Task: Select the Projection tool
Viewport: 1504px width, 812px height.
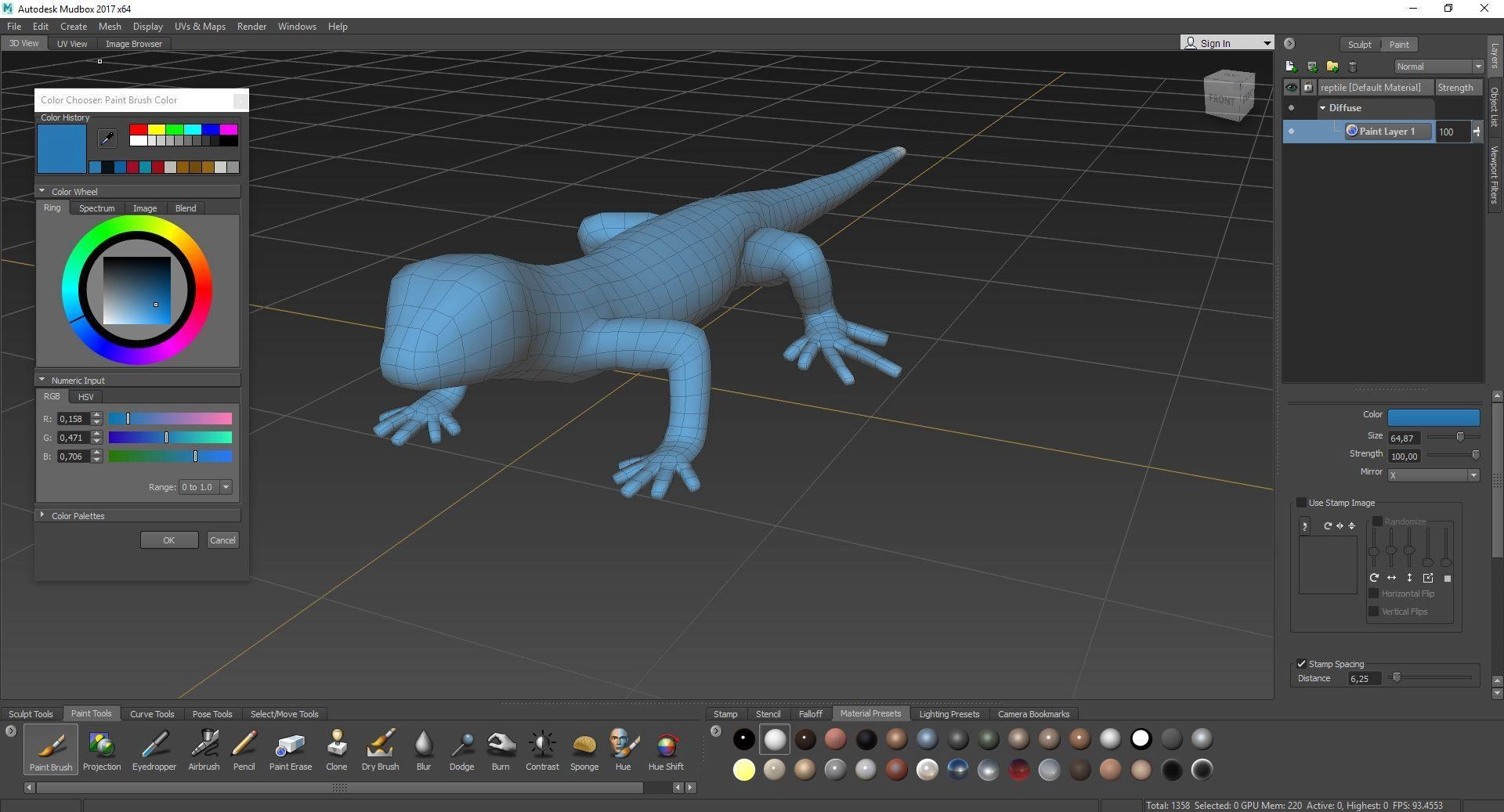Action: (102, 749)
